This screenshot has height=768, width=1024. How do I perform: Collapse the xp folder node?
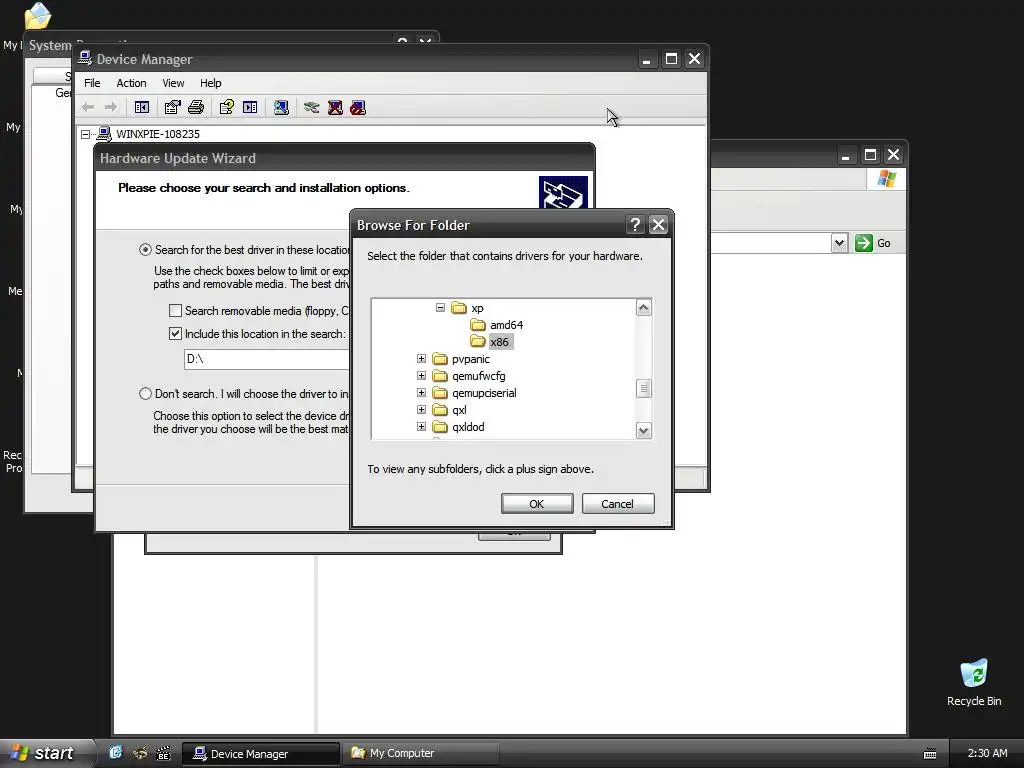[440, 307]
